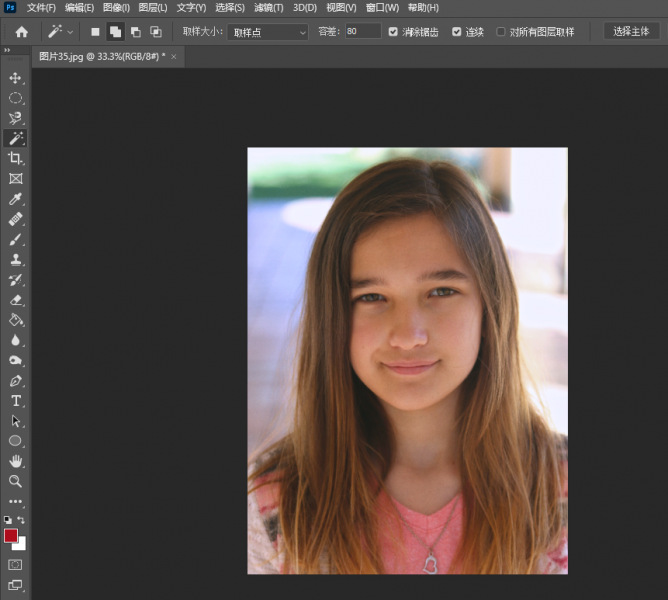Change the screen mode

tap(15, 585)
